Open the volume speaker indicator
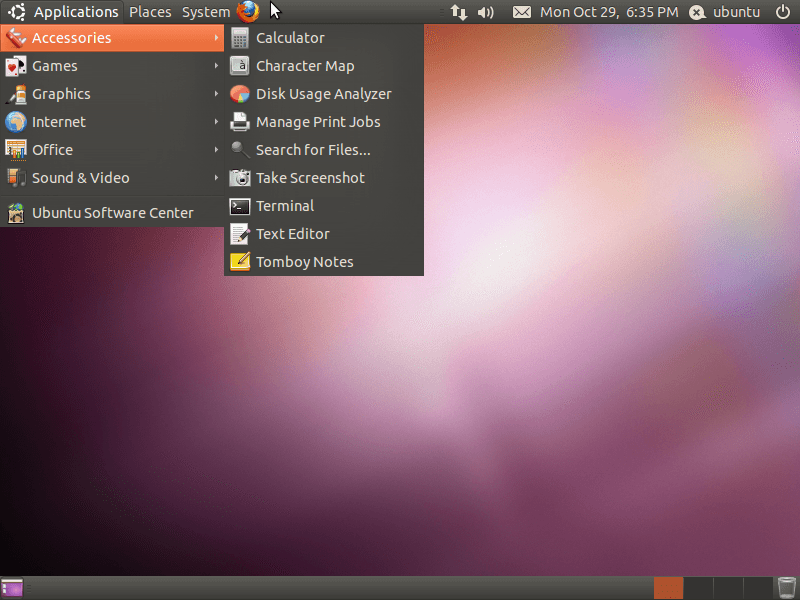The height and width of the screenshot is (600, 800). point(485,12)
